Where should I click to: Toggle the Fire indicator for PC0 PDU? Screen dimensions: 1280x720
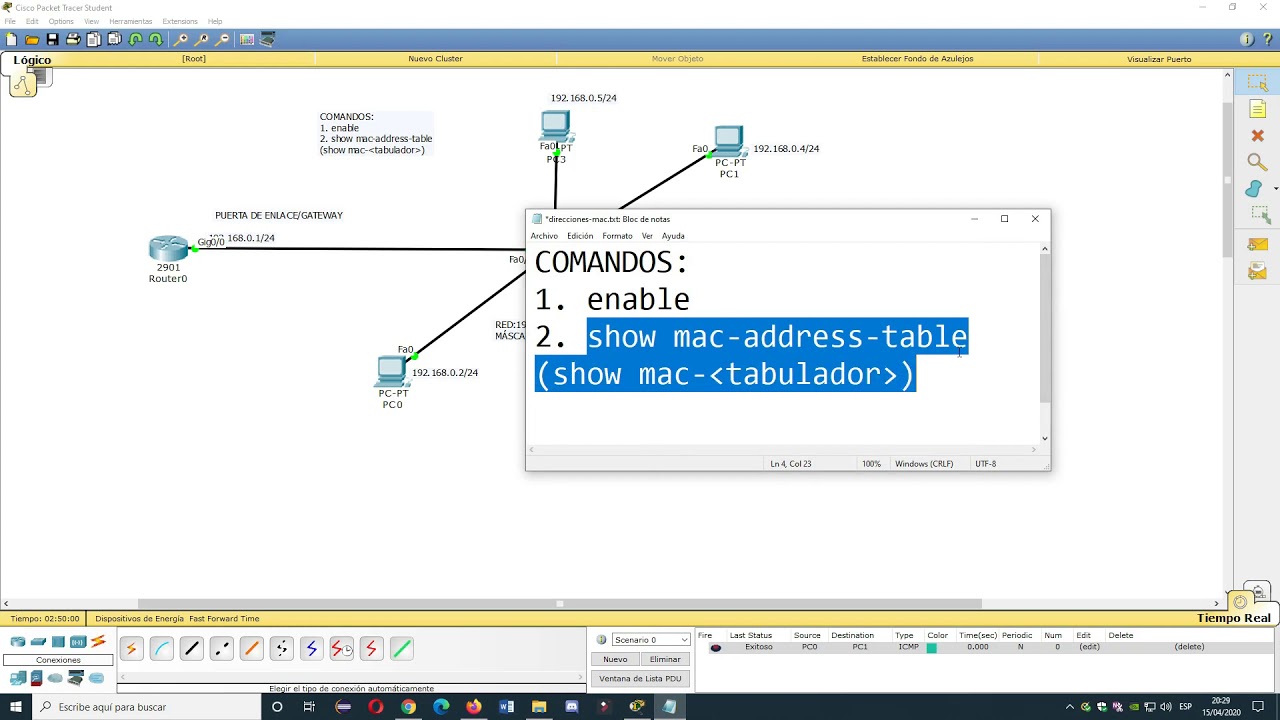(x=715, y=648)
